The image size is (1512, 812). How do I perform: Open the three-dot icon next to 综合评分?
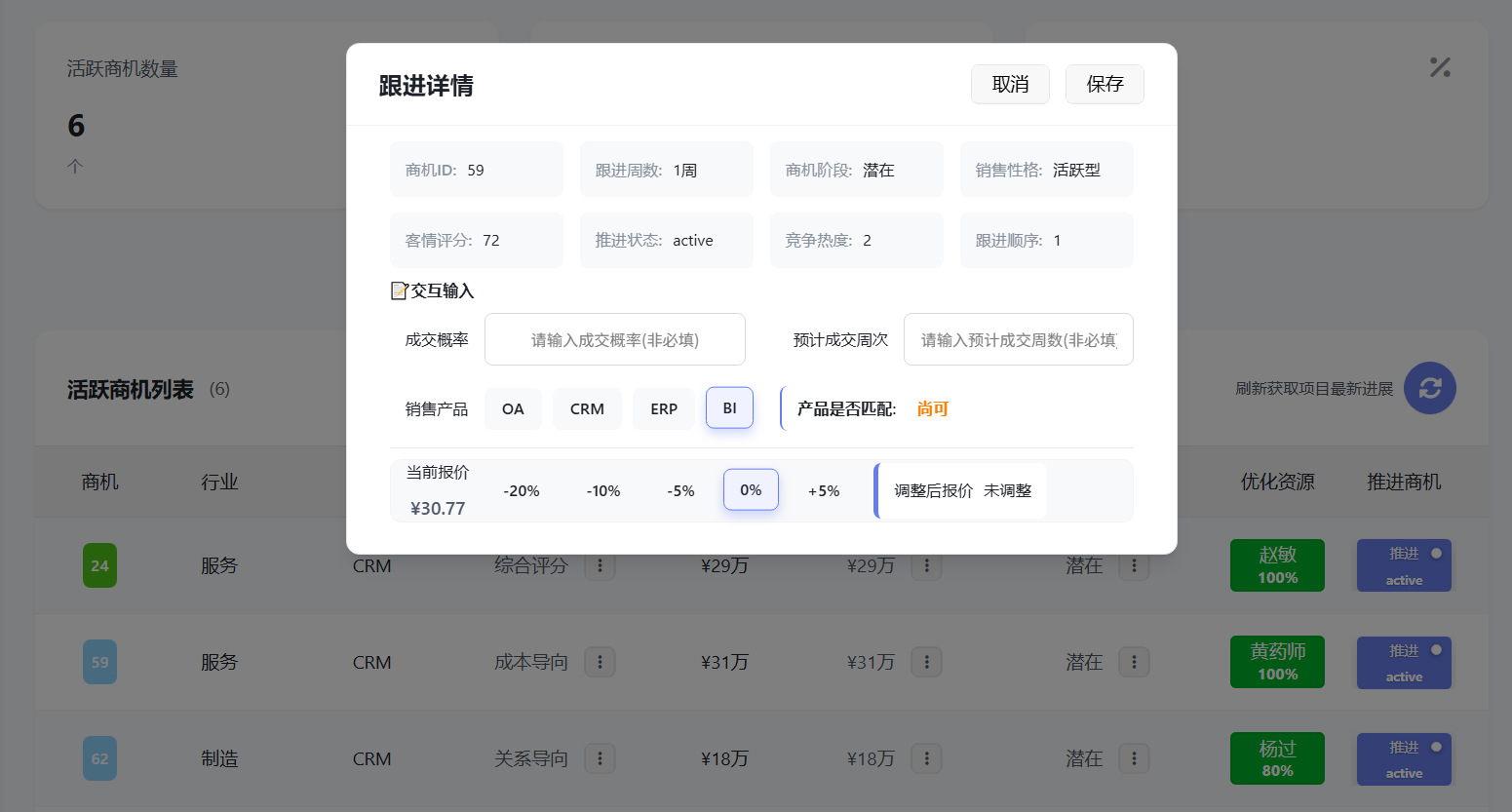point(600,565)
